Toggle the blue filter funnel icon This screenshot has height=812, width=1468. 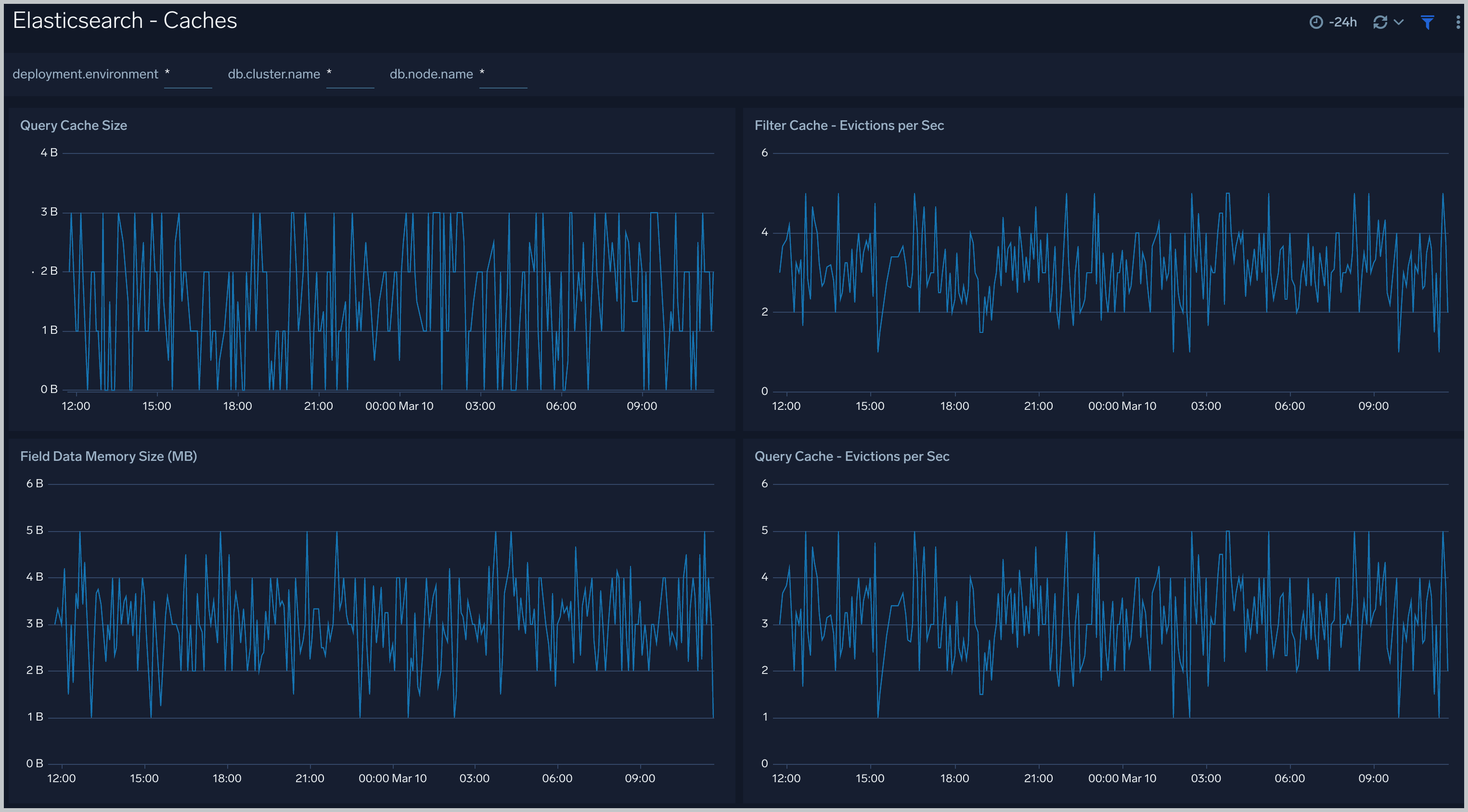pyautogui.click(x=1427, y=22)
